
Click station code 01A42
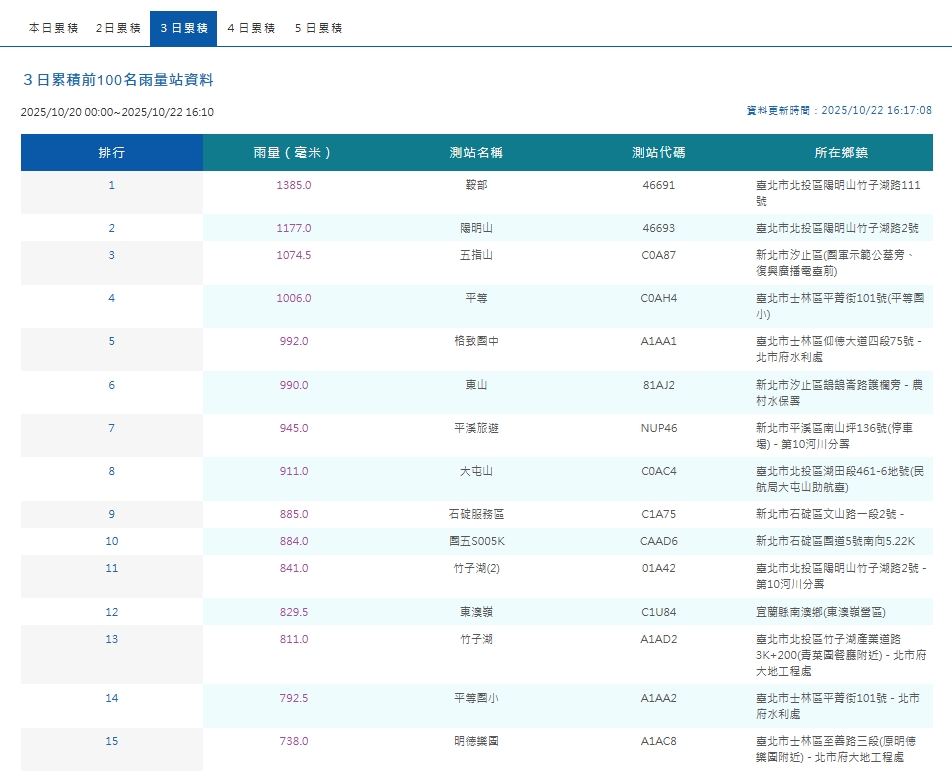[x=659, y=568]
